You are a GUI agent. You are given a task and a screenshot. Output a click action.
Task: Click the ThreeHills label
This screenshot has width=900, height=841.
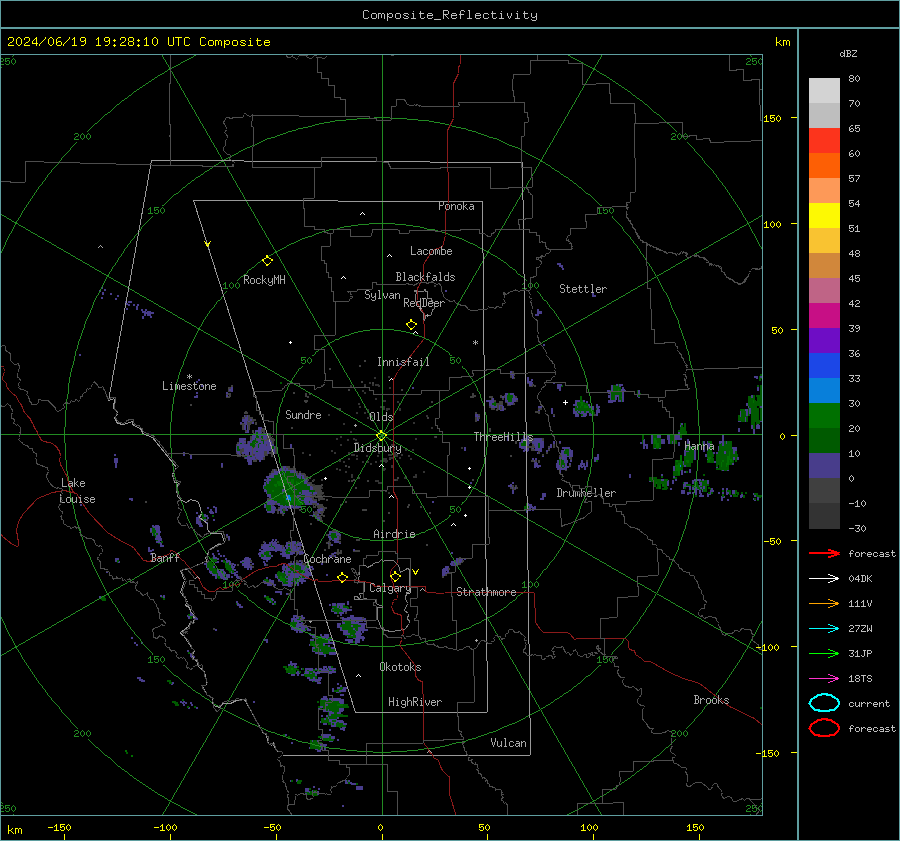tap(503, 437)
